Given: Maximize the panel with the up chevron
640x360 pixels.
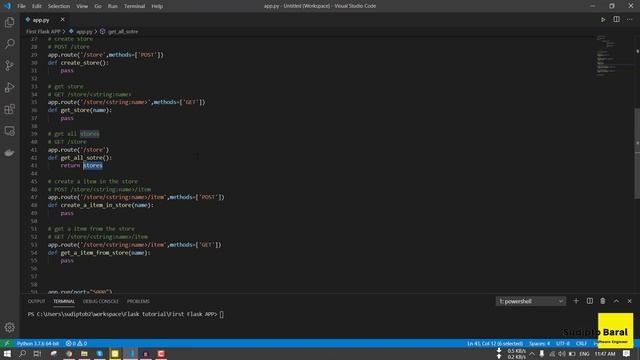Looking at the screenshot, I should point(616,301).
